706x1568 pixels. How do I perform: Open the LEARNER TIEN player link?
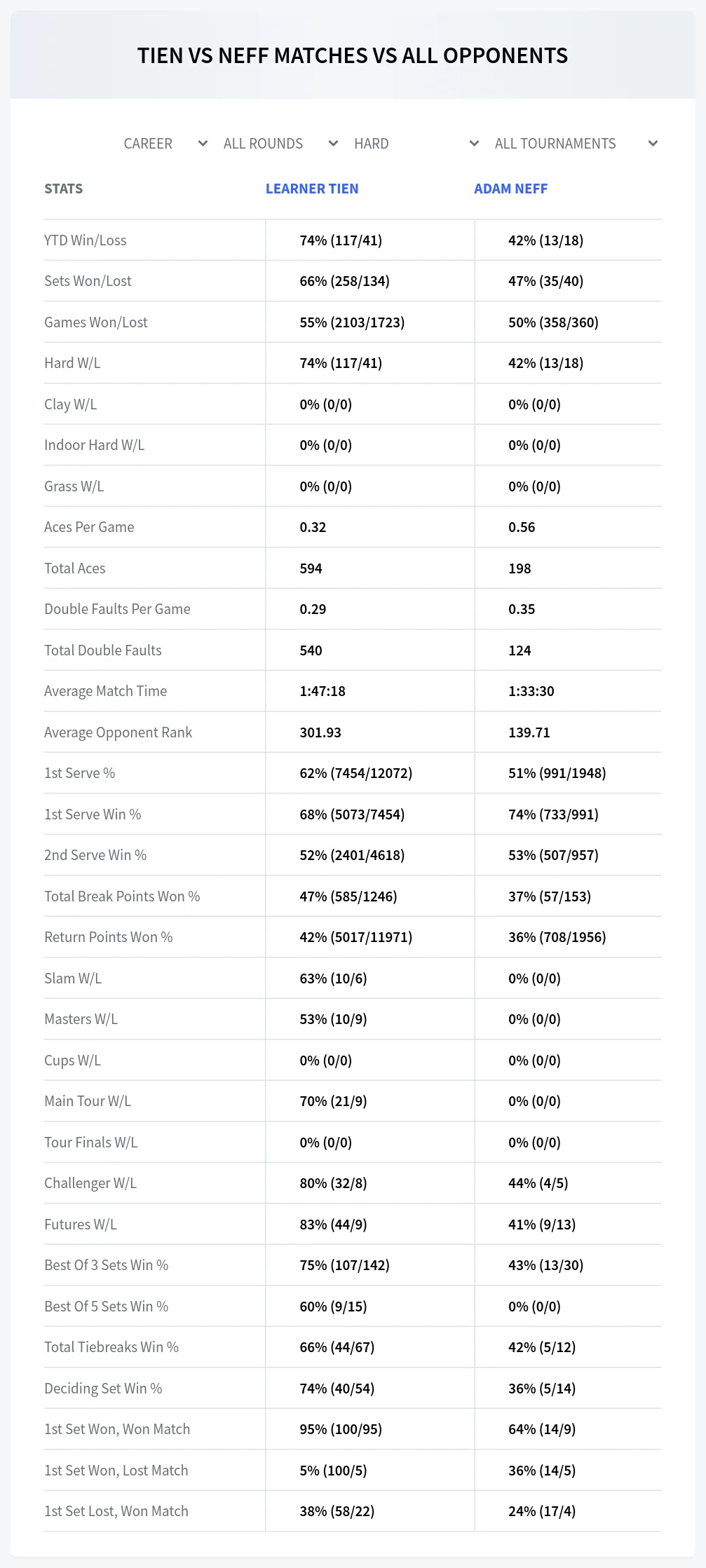[x=312, y=189]
